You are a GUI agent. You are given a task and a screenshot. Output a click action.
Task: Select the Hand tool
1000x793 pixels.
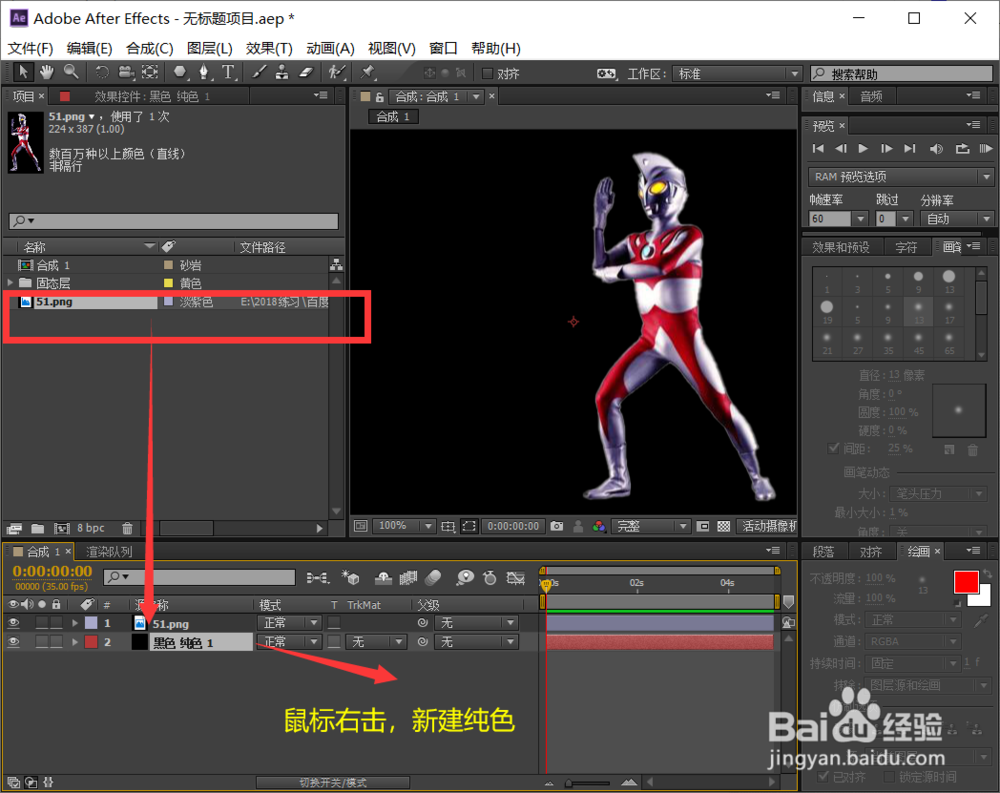pos(47,72)
